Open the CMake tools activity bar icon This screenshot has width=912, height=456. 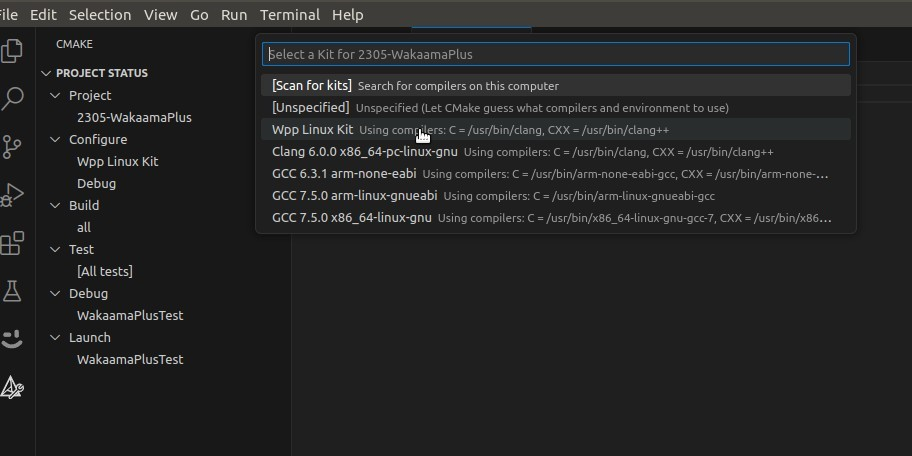[13, 387]
